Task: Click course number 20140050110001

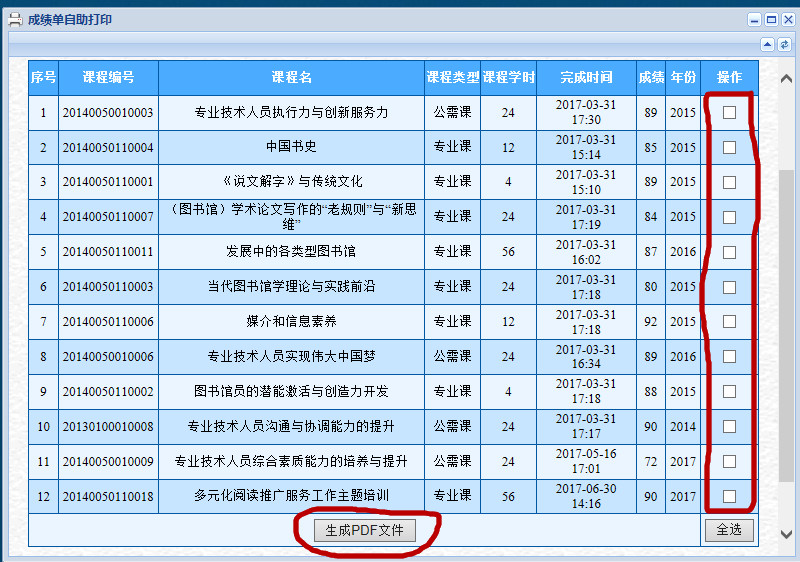Action: coord(108,182)
